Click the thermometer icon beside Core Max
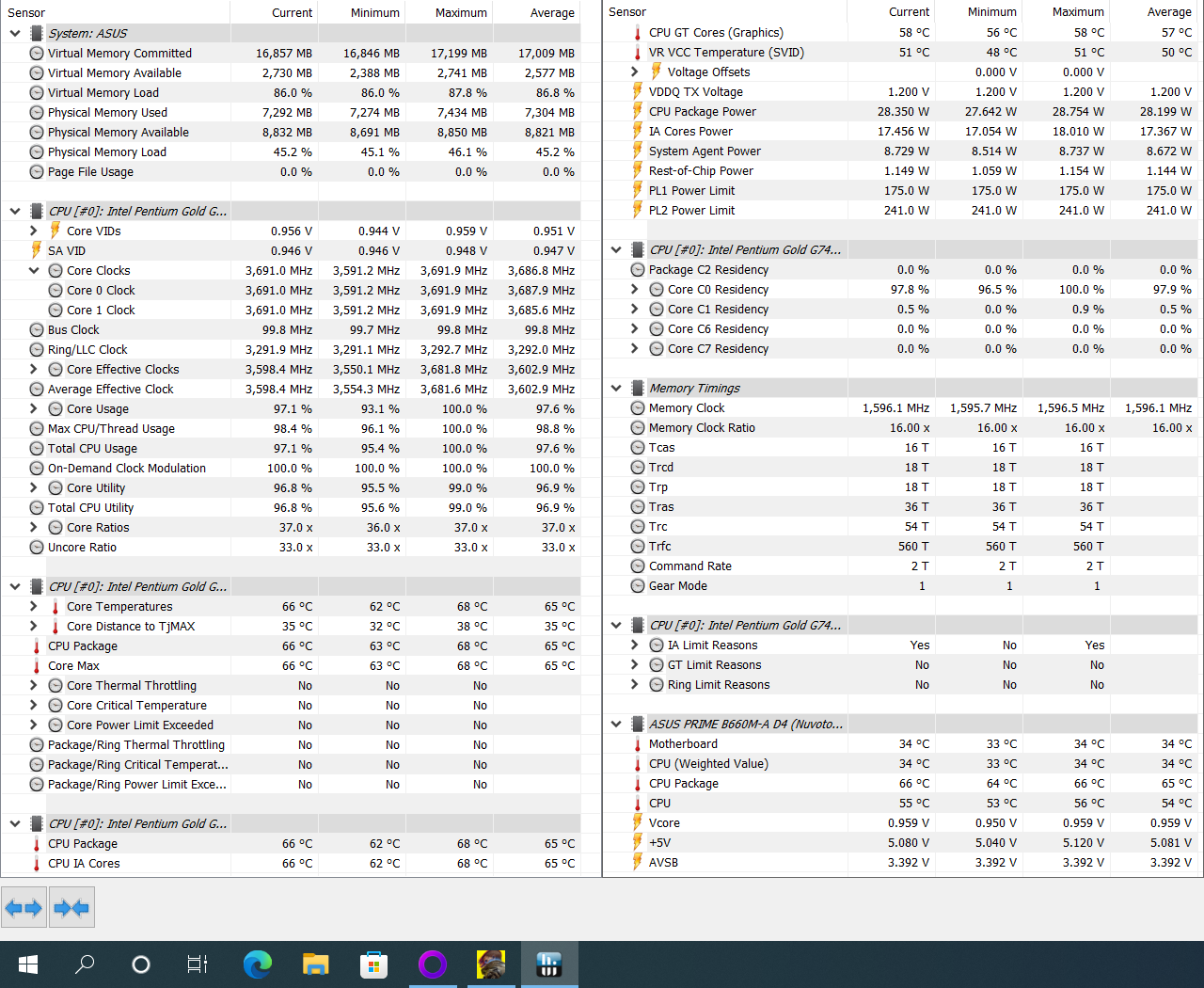 [37, 665]
